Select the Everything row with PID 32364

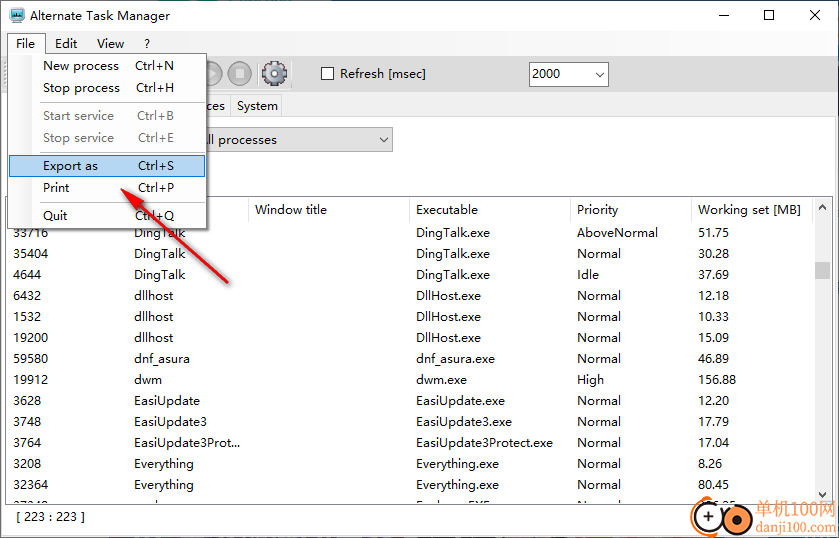[410, 485]
